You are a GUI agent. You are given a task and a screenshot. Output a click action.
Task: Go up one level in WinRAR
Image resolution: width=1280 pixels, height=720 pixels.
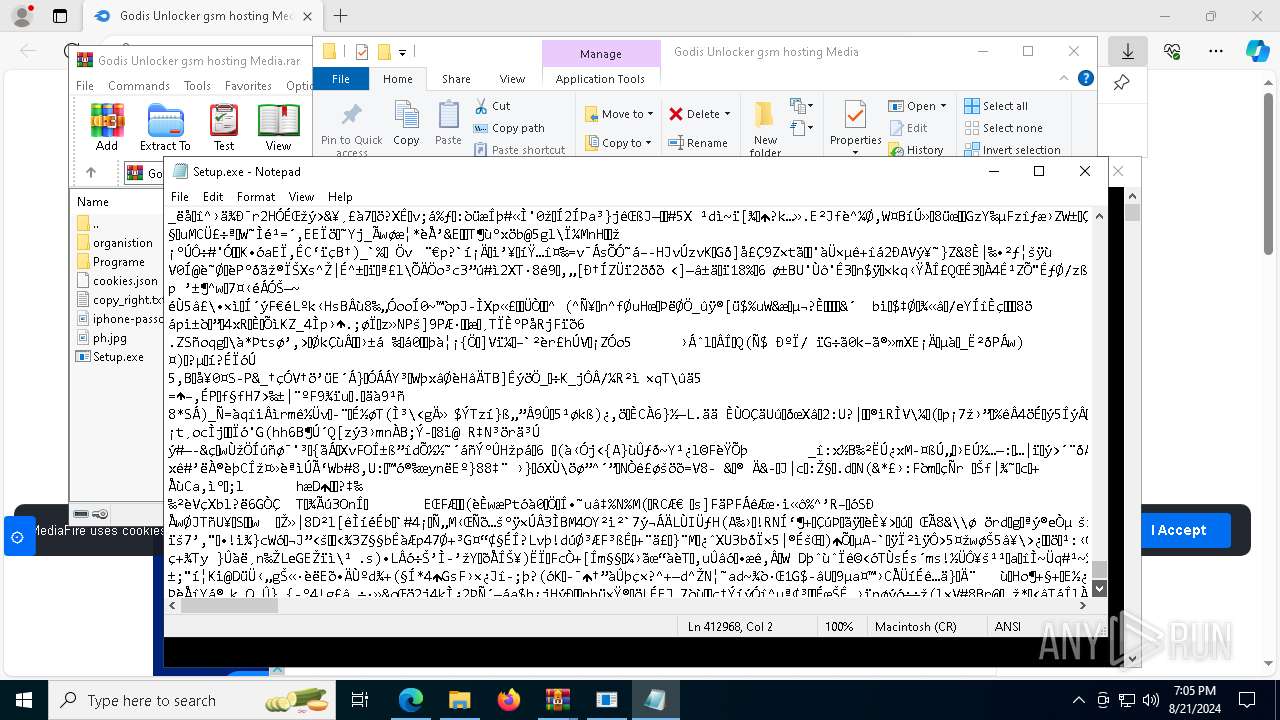tap(90, 173)
